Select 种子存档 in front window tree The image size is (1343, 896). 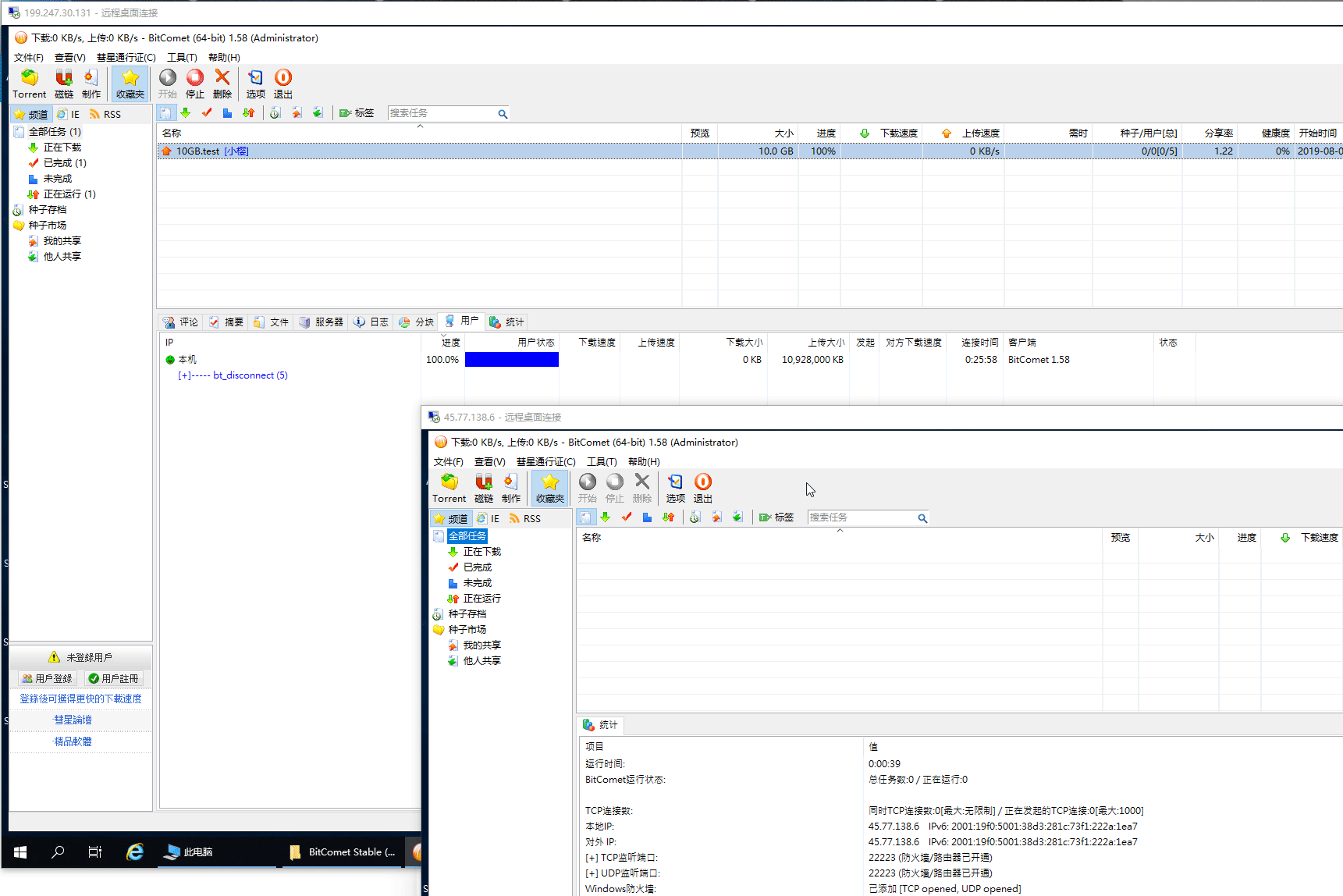(467, 614)
